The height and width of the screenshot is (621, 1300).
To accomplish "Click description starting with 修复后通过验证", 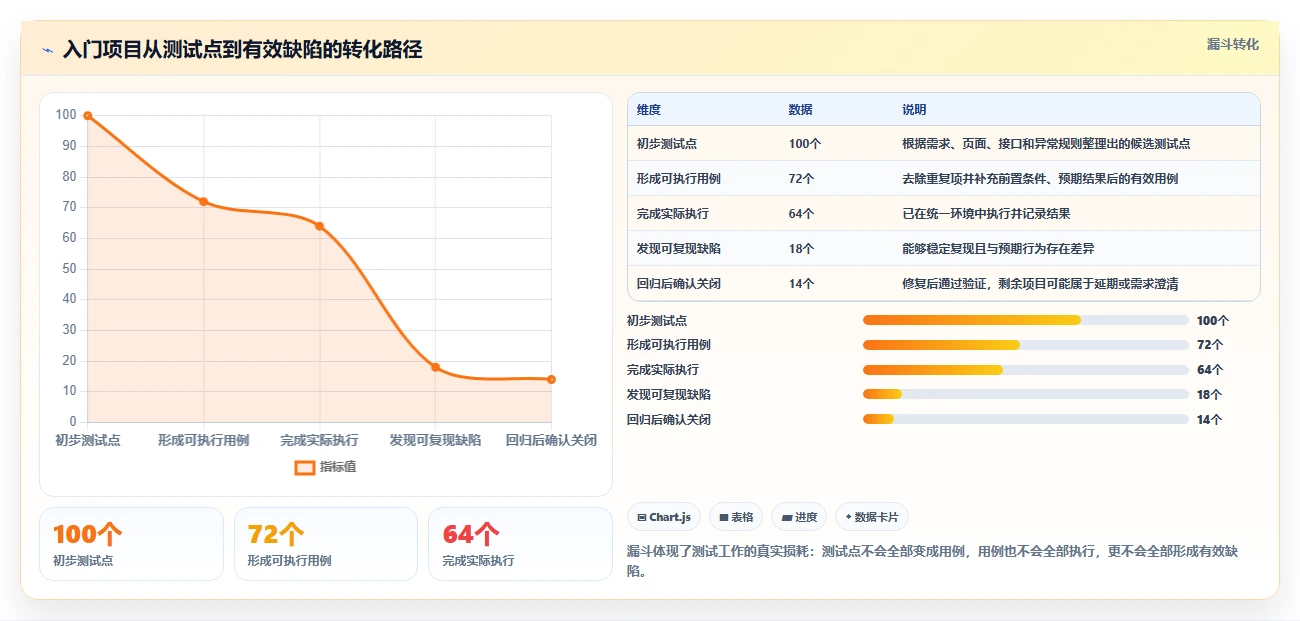I will click(1040, 284).
